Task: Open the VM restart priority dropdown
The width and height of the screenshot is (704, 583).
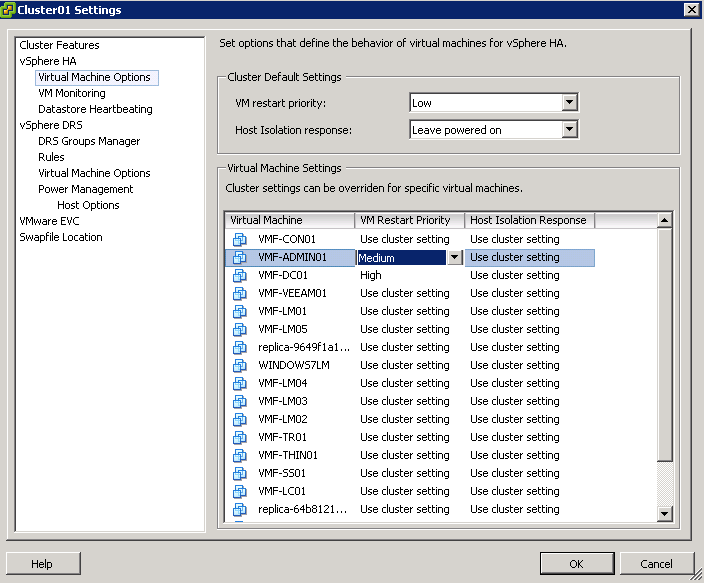Action: coord(569,102)
